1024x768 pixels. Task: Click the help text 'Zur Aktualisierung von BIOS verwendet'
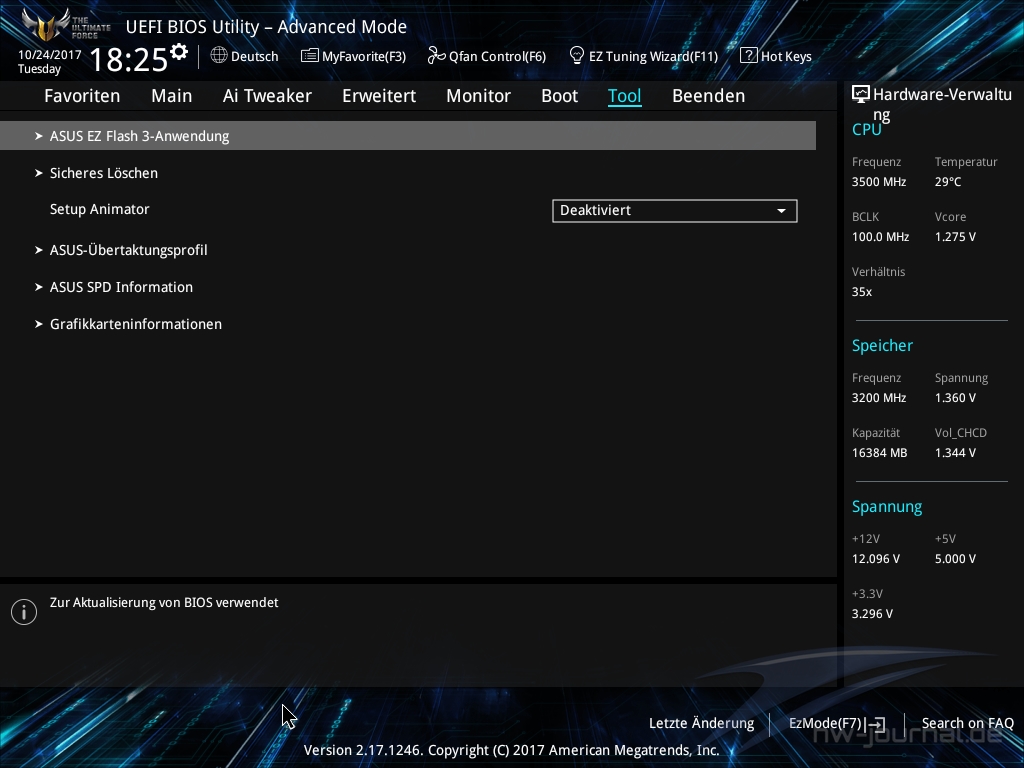(164, 603)
